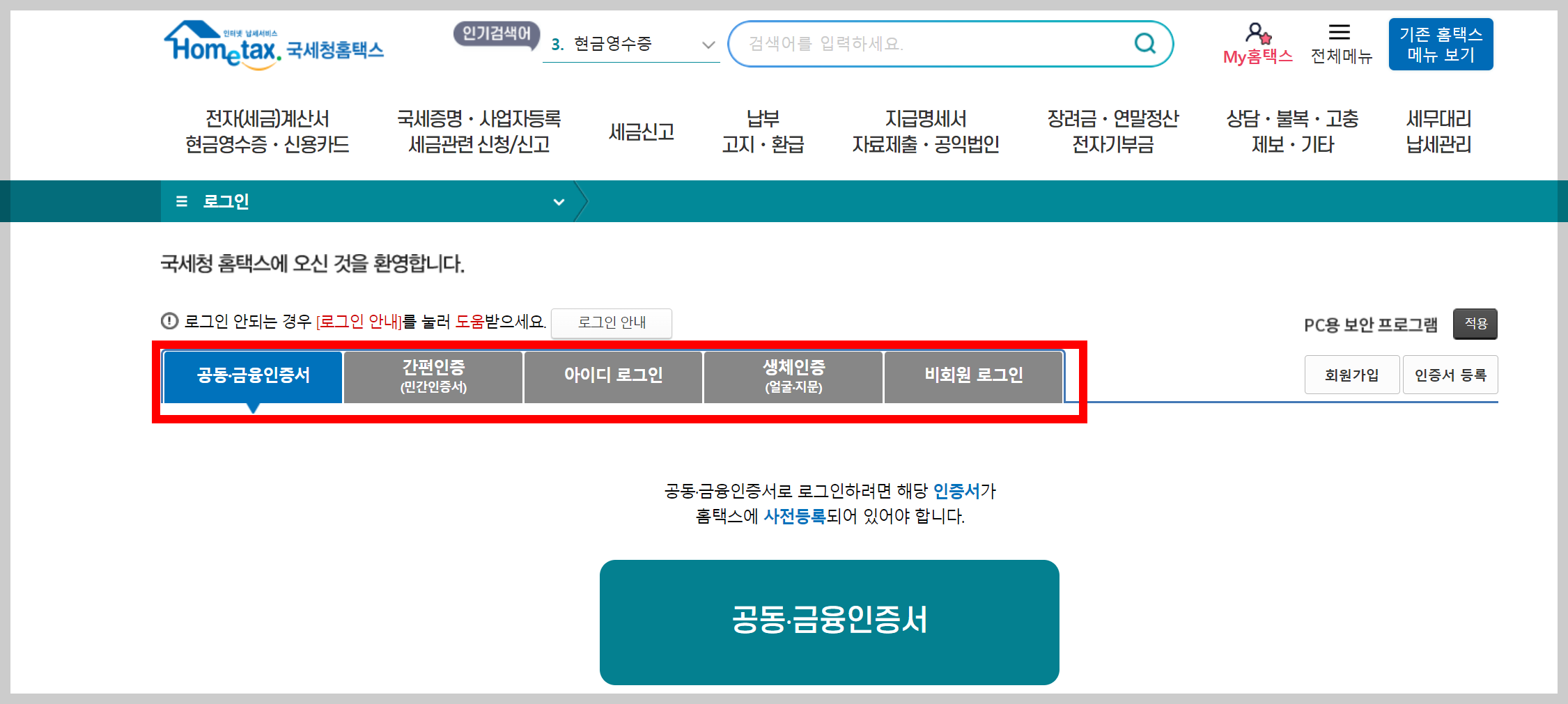
Task: Click the search magnifier icon
Action: pyautogui.click(x=1144, y=43)
